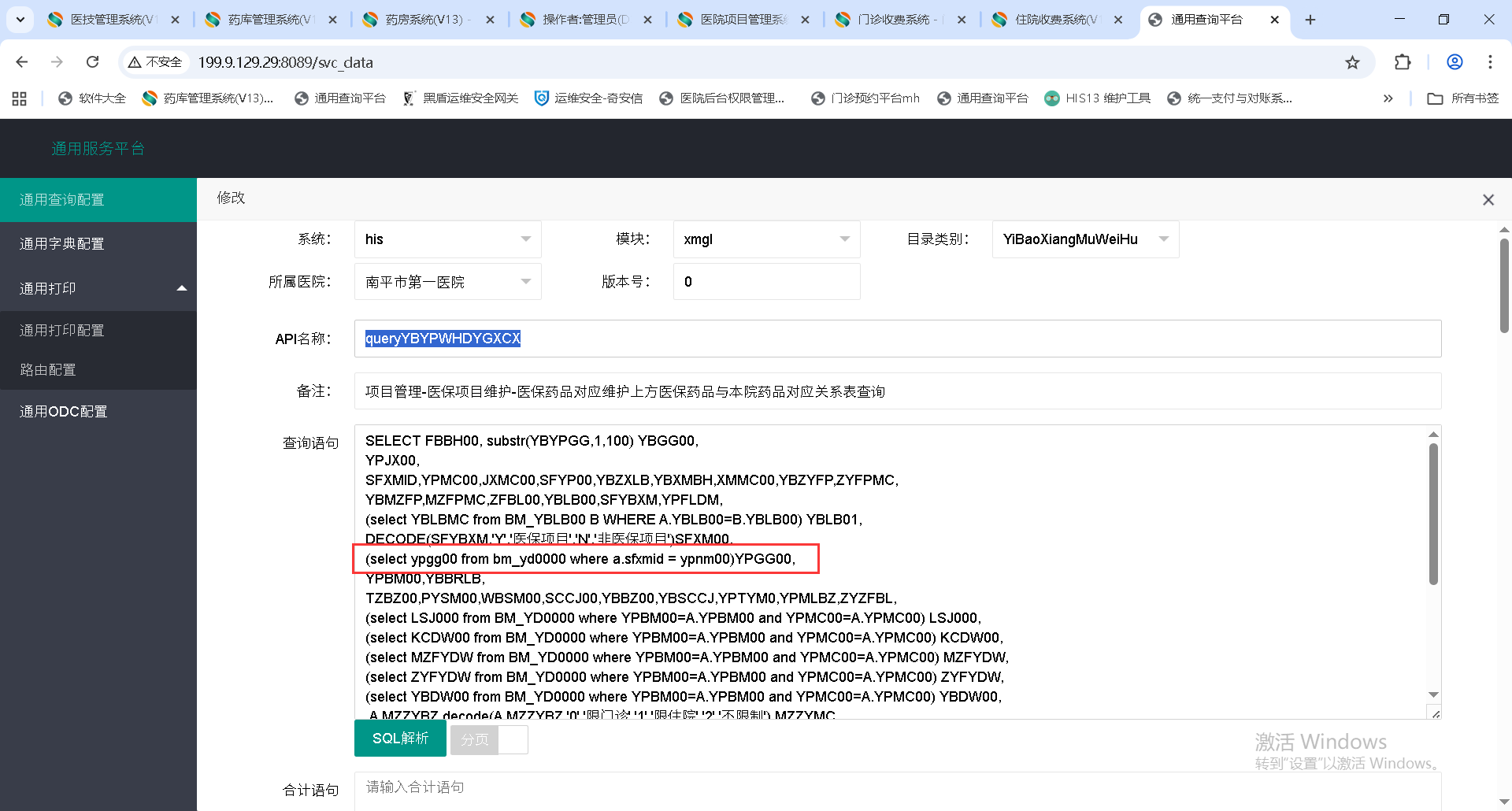Click the form panel scrollbar thumb
This screenshot has width=1512, height=811.
(x=1504, y=285)
